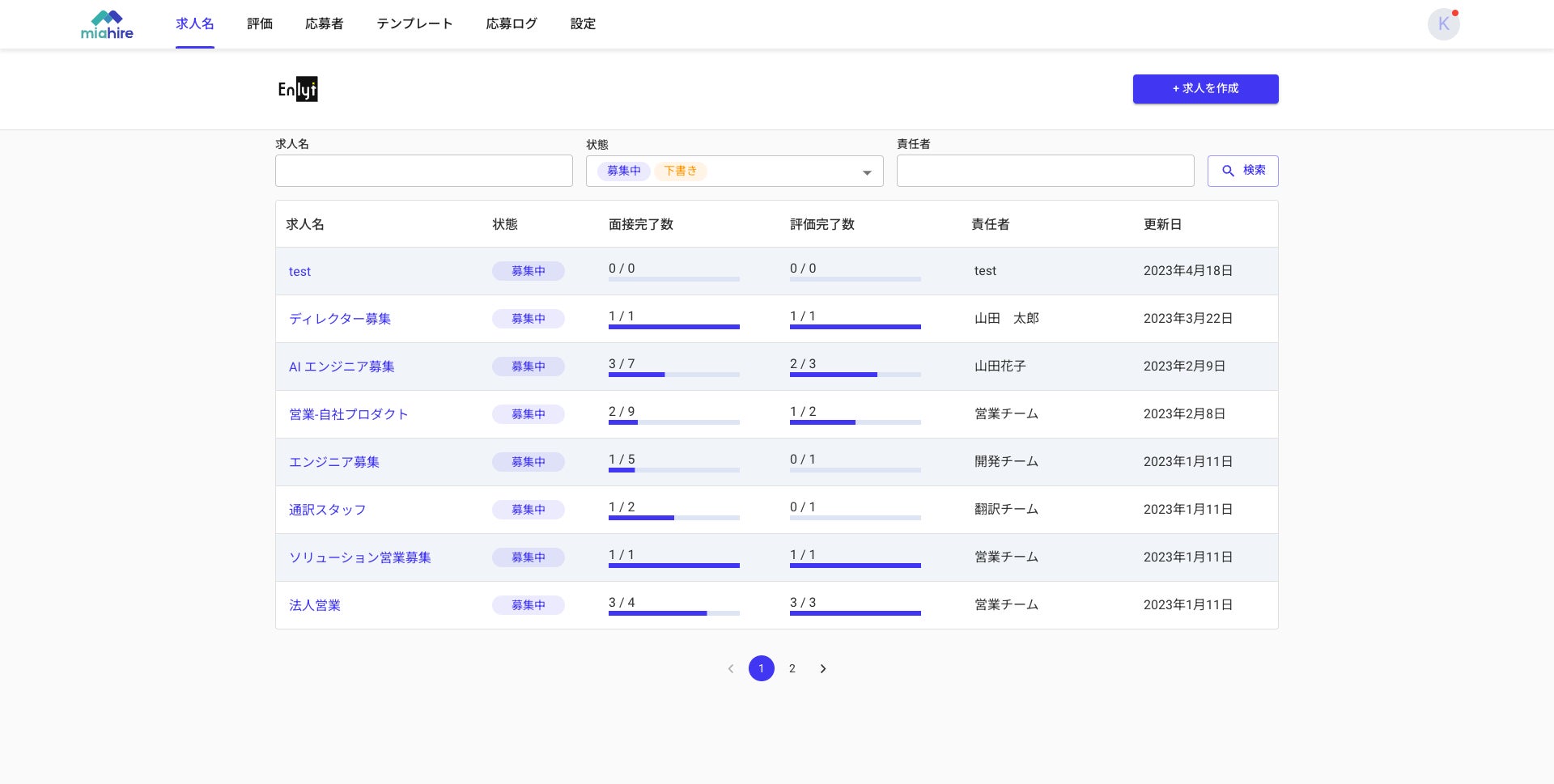The image size is (1554, 784).
Task: Open the 求人名 tab
Action: pyautogui.click(x=195, y=24)
